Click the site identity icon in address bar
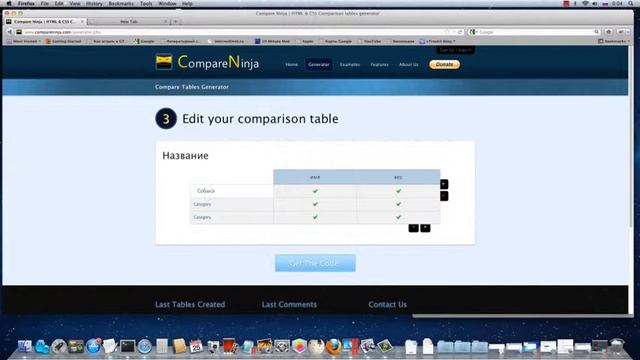This screenshot has width=640, height=360. point(19,32)
